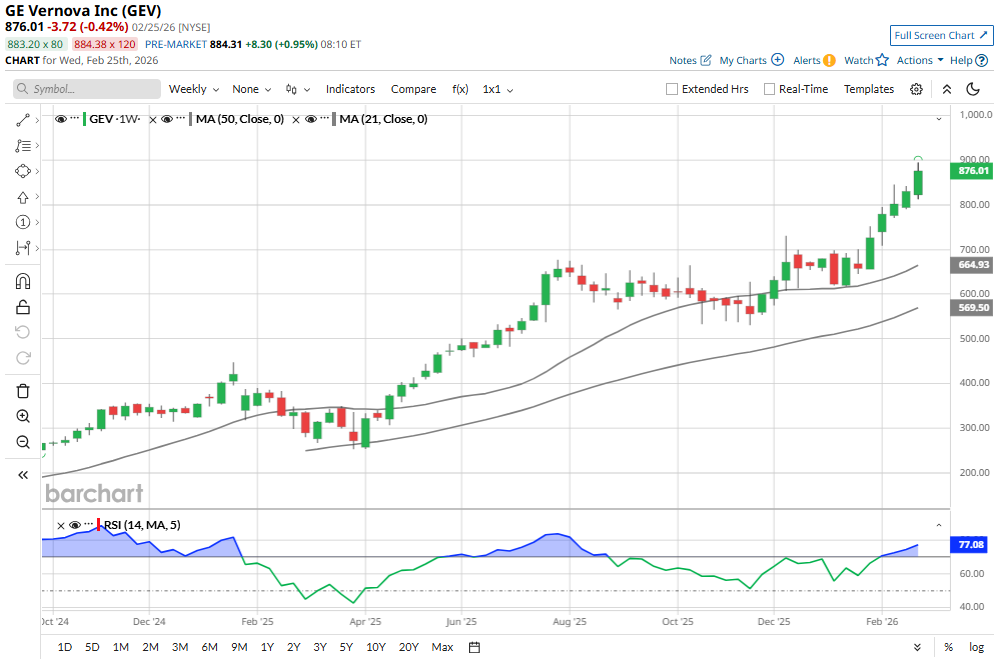Expand bottom panel double chevron down

pos(917,647)
